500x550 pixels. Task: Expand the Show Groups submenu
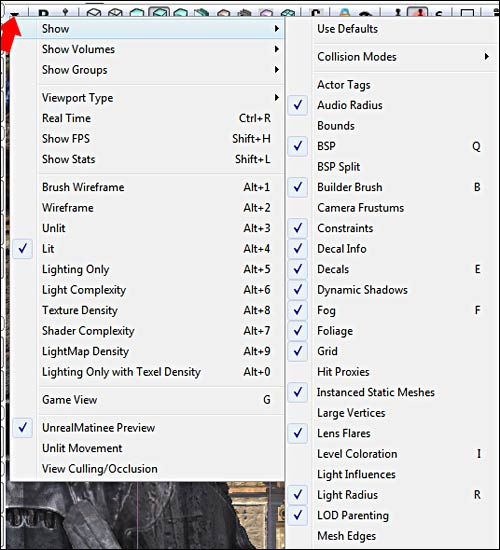[147, 70]
